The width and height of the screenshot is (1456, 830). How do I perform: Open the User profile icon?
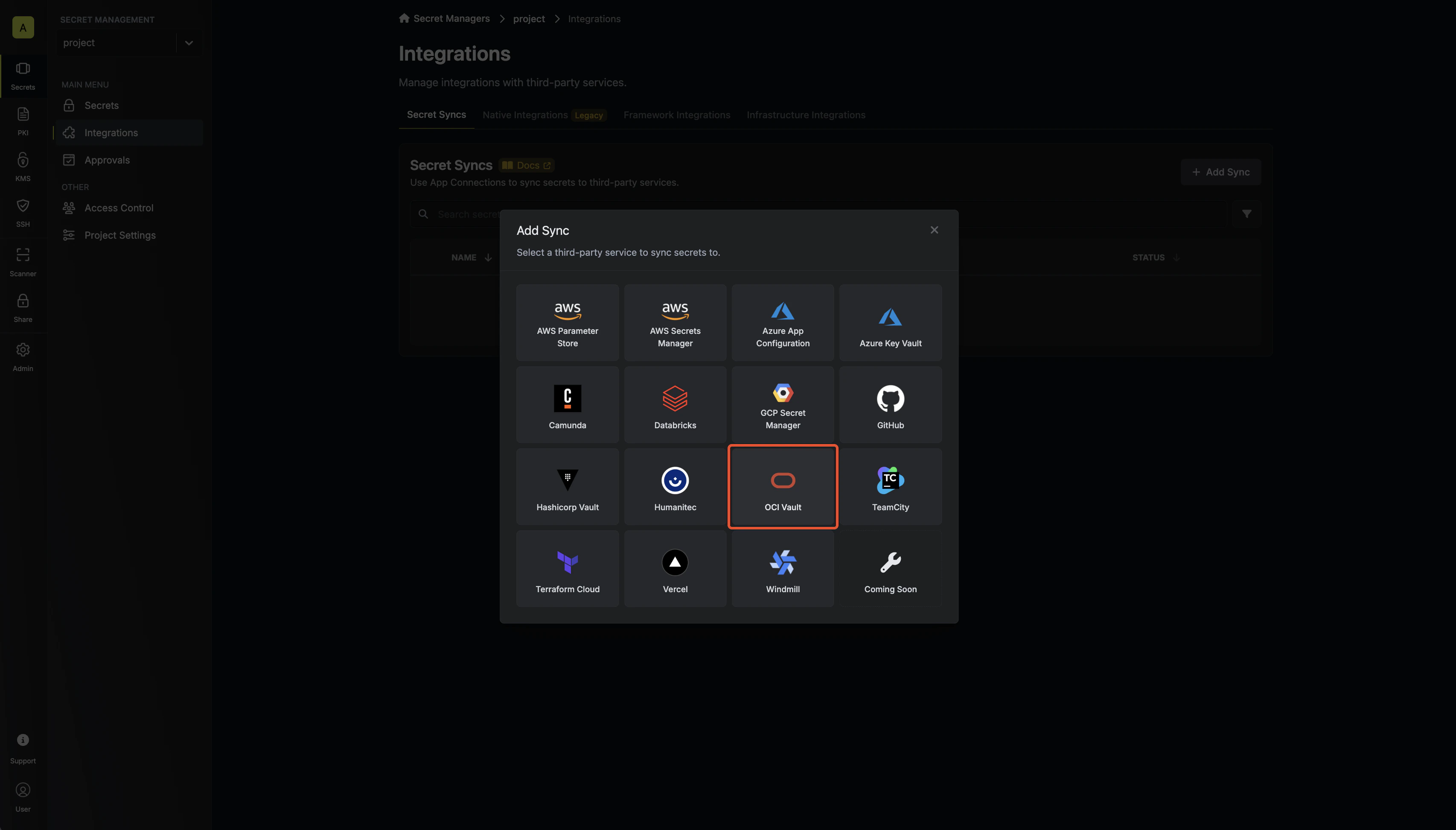click(23, 798)
